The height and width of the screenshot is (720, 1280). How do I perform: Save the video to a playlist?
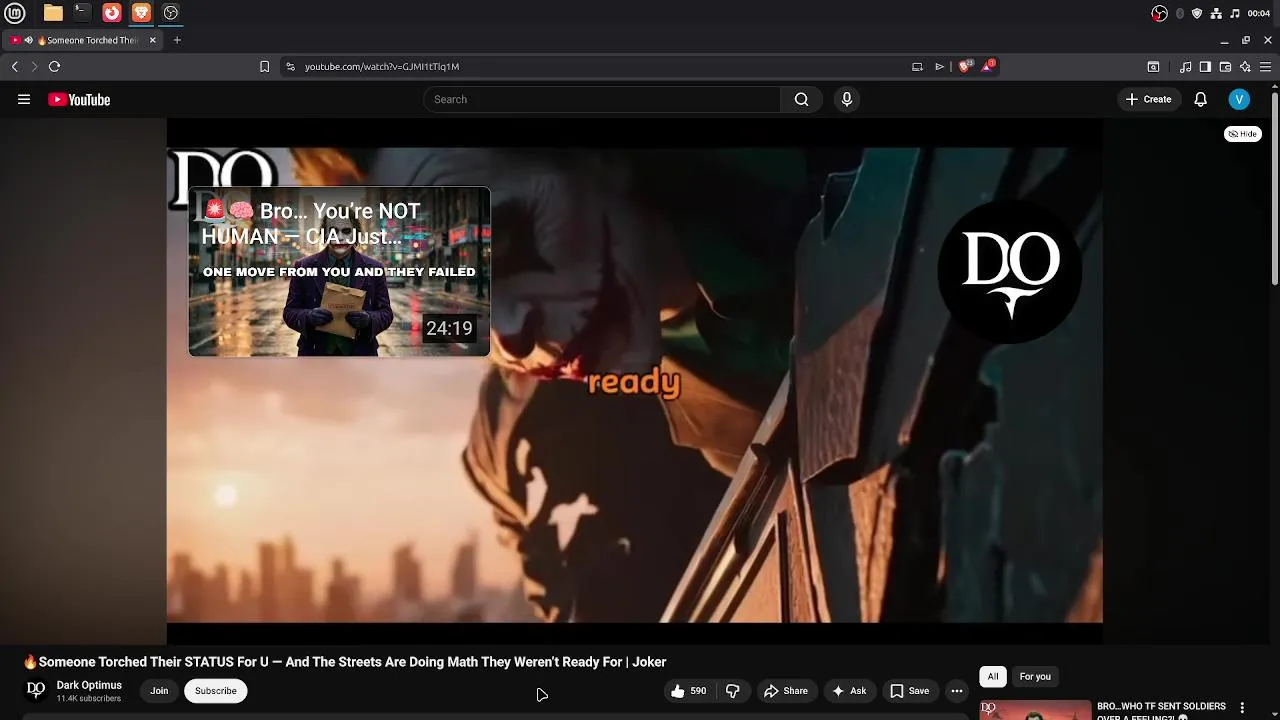click(910, 691)
